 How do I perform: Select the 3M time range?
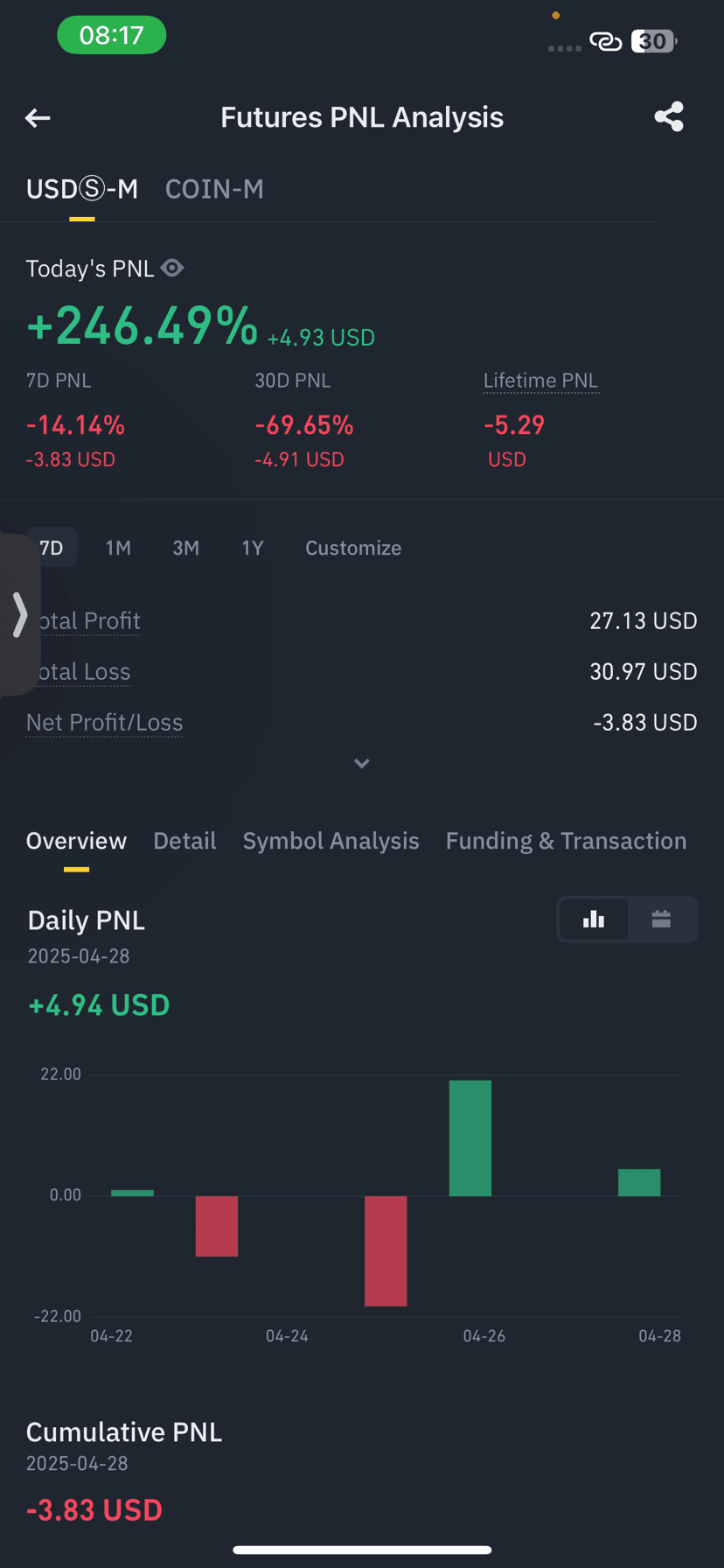click(185, 548)
